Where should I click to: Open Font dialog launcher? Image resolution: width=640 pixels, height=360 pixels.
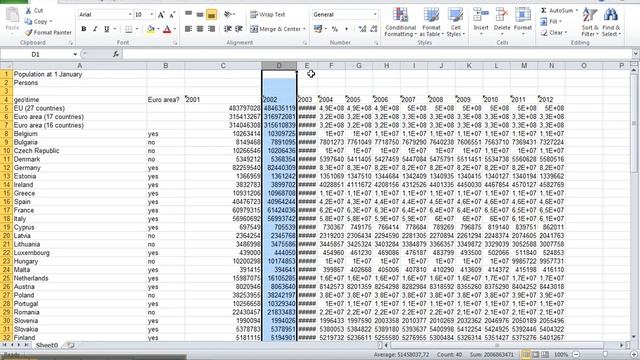pyautogui.click(x=175, y=43)
